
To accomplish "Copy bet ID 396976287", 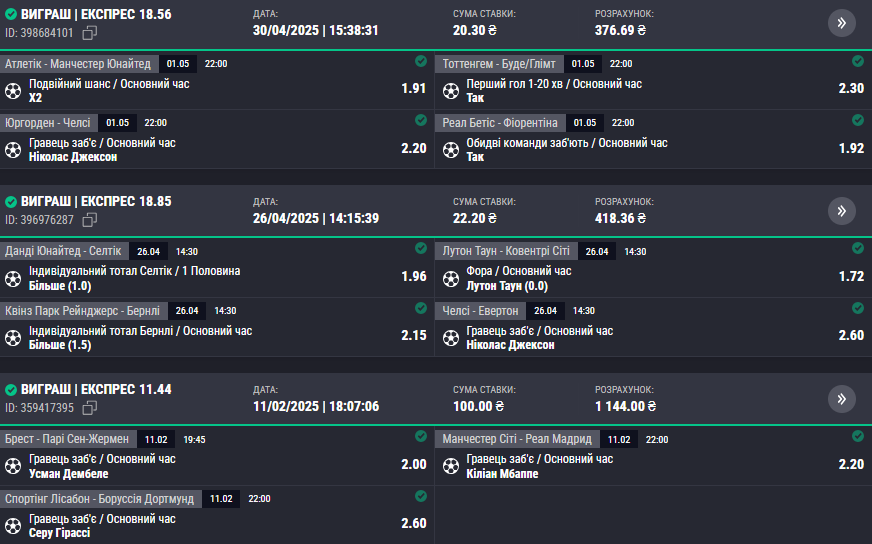I will pos(90,220).
